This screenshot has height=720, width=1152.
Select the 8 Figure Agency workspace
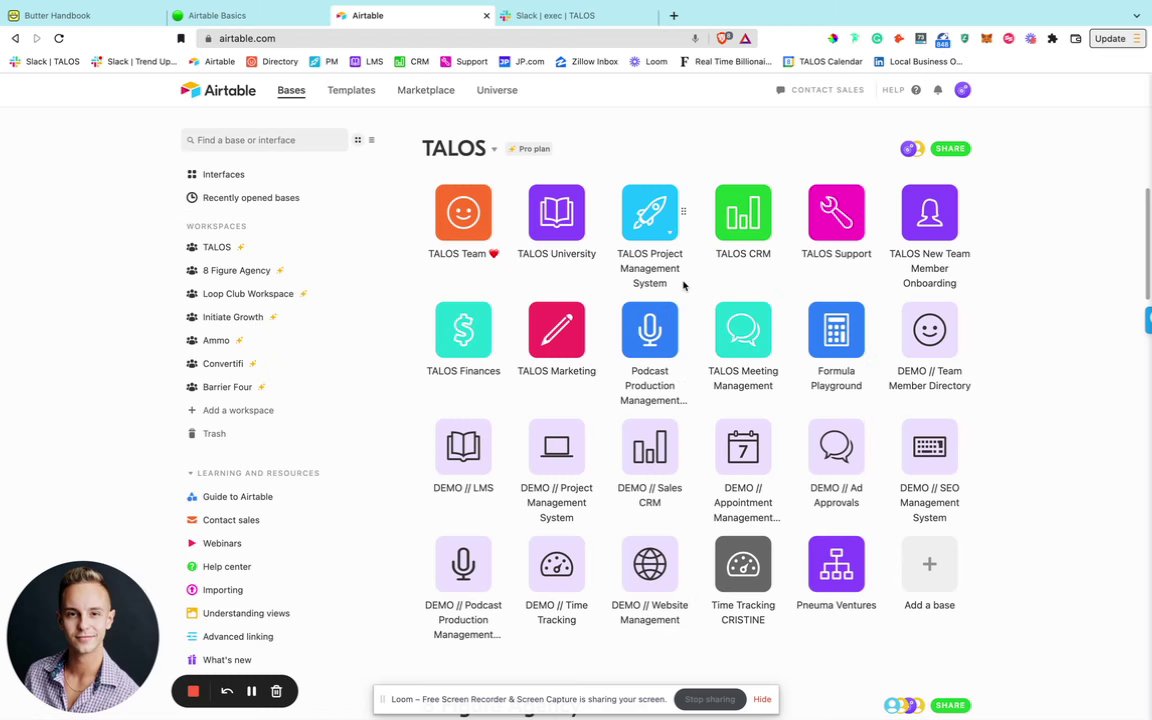pos(235,270)
